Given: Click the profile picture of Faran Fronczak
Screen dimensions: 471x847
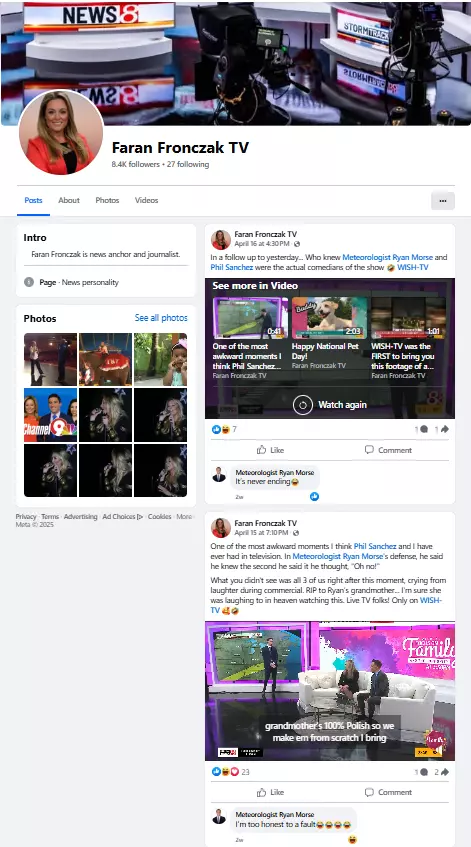Looking at the screenshot, I should click(x=61, y=132).
